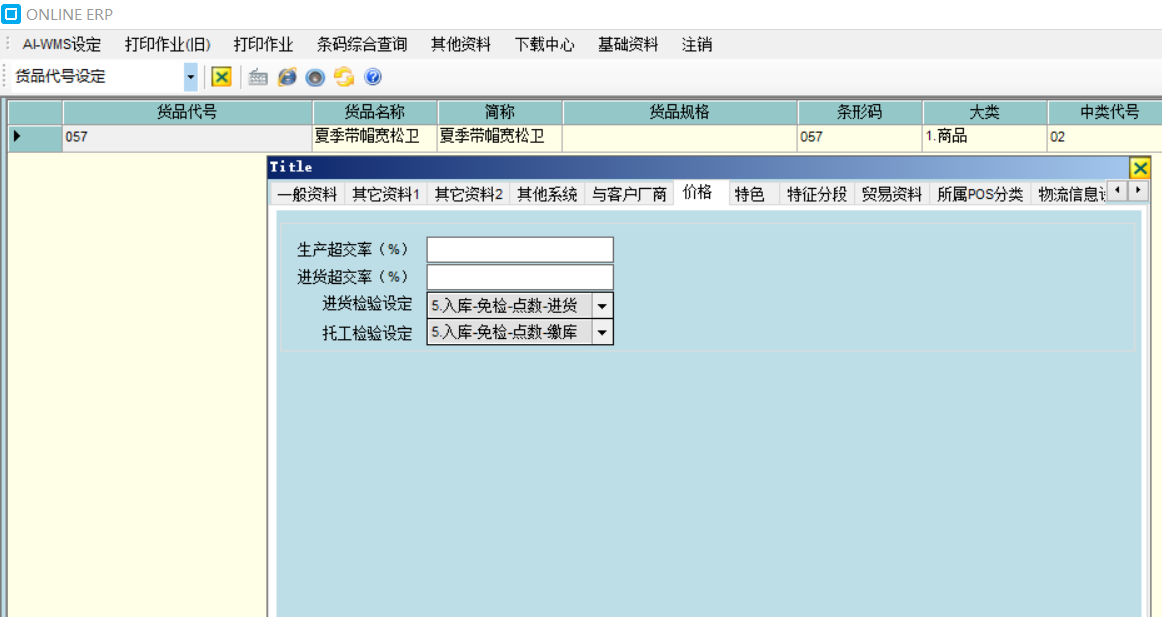Image resolution: width=1162 pixels, height=617 pixels.
Task: Expand the 货品代号设定 dropdown
Action: coord(190,77)
